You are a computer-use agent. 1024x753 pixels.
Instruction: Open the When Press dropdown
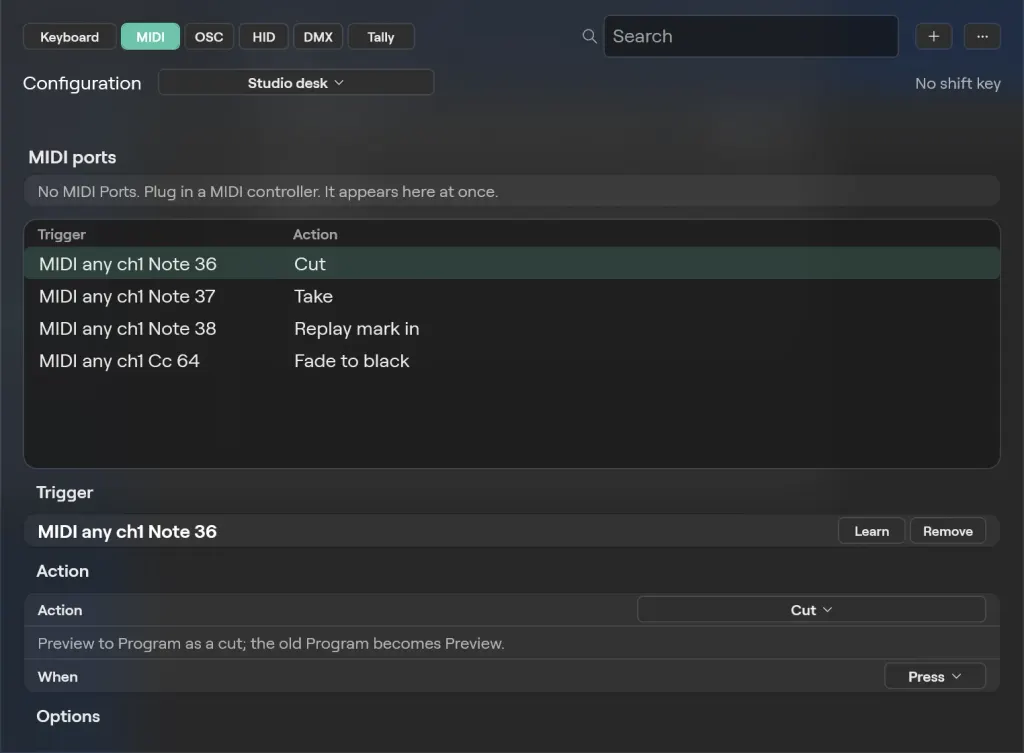pyautogui.click(x=935, y=677)
